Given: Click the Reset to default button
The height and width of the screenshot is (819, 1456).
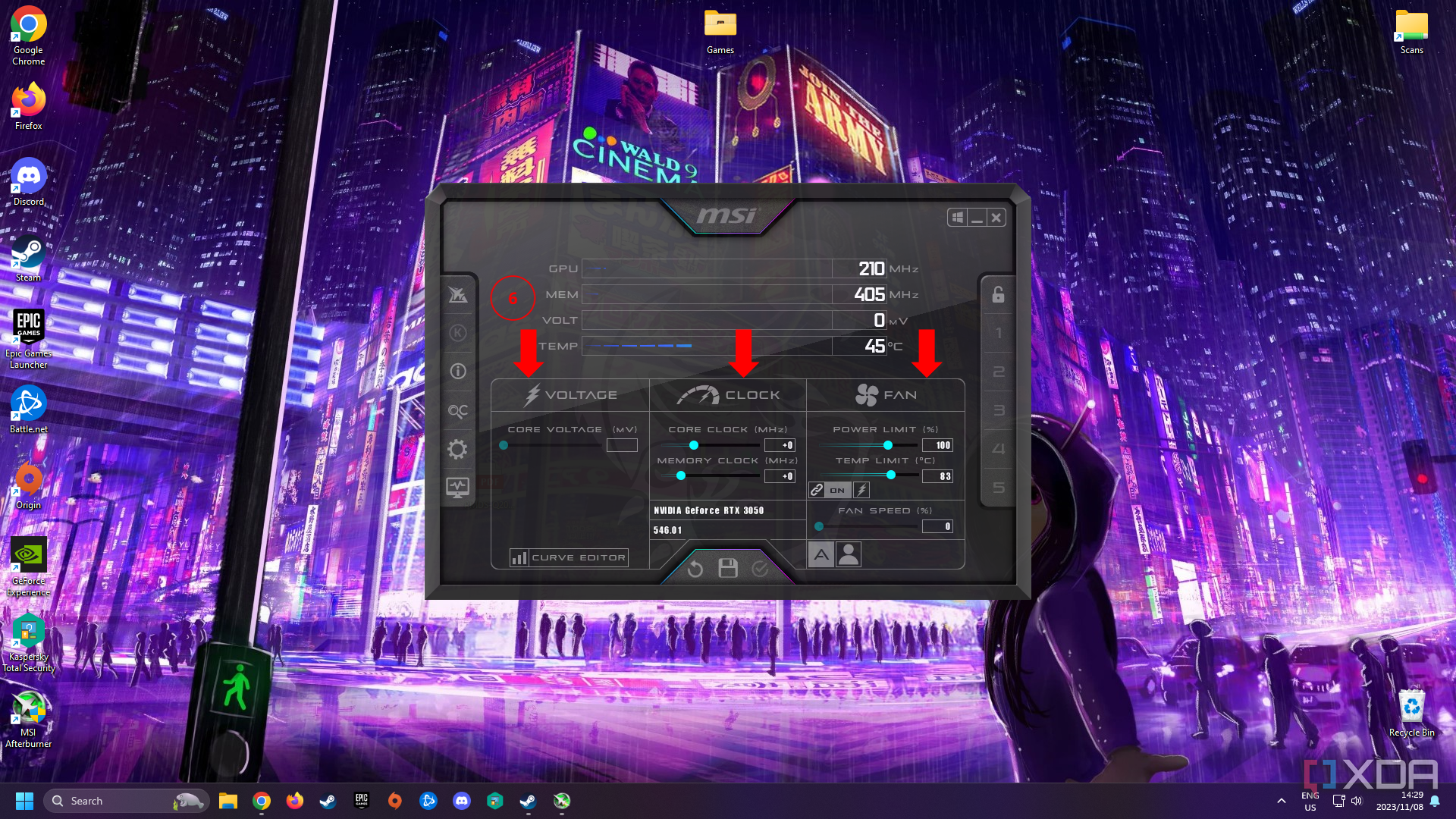Looking at the screenshot, I should tap(696, 568).
